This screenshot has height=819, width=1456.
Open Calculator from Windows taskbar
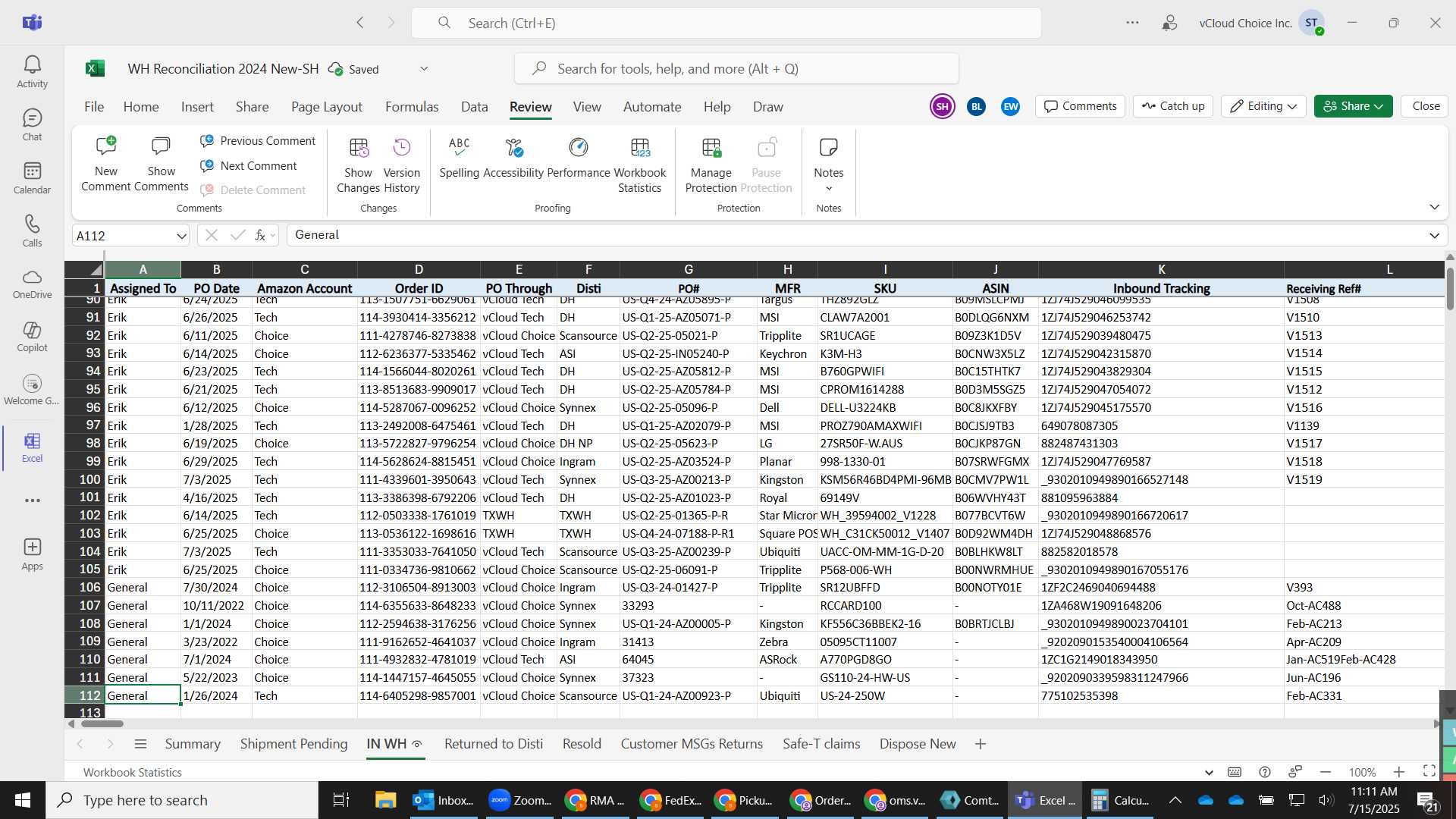1120,800
